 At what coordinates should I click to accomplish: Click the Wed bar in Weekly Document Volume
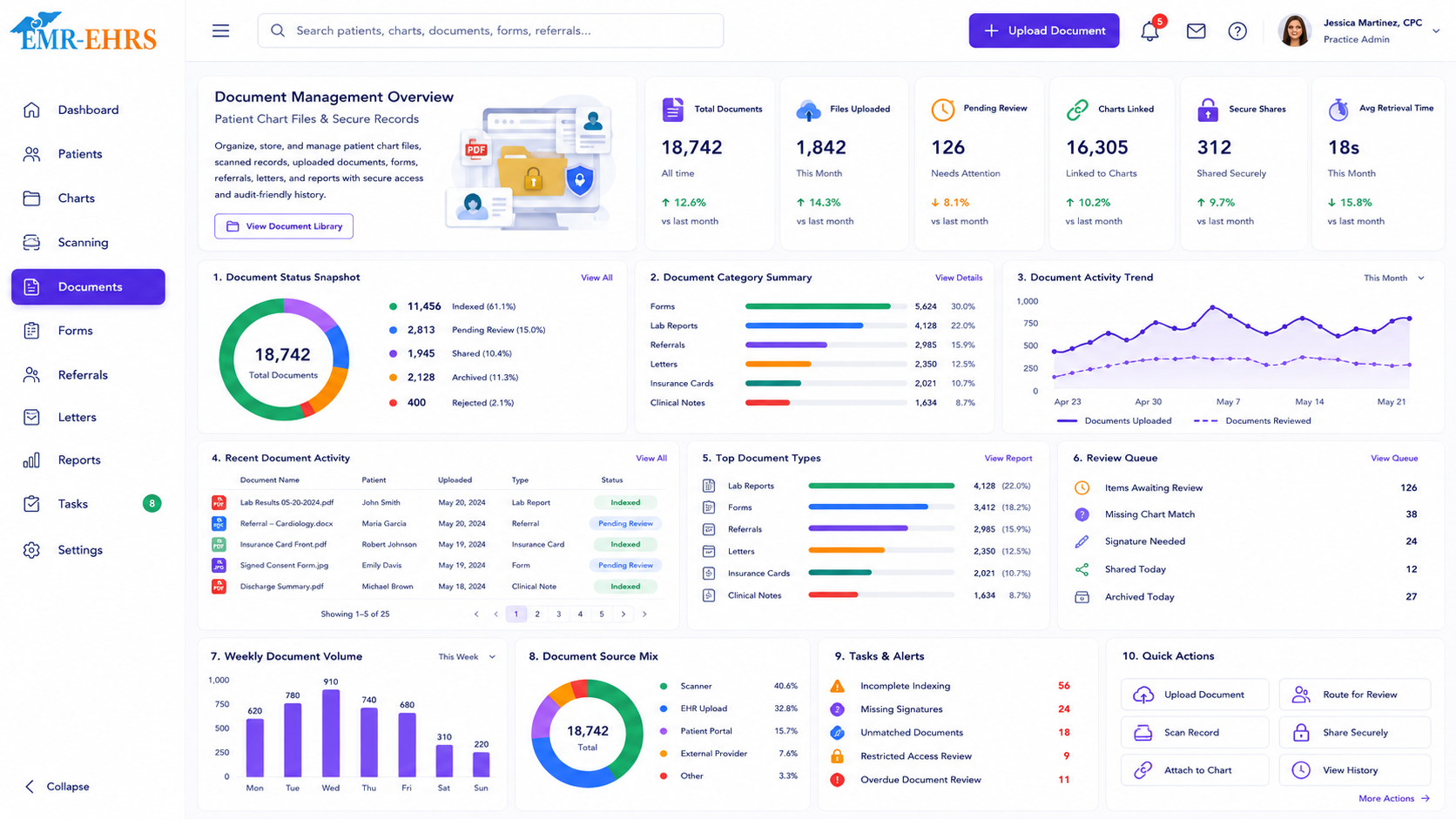click(331, 733)
